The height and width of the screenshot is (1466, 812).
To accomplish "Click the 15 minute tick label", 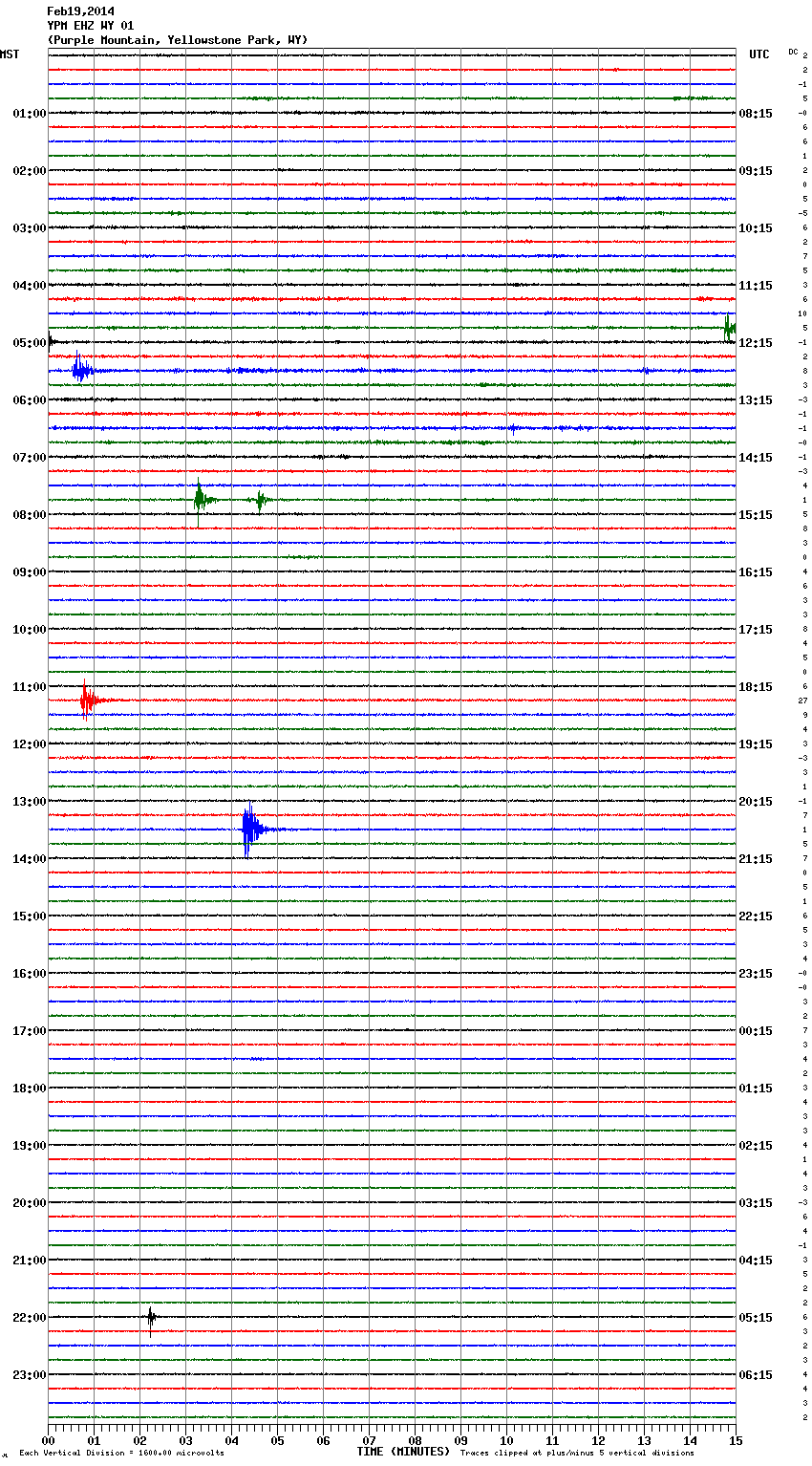I will pos(735,1440).
